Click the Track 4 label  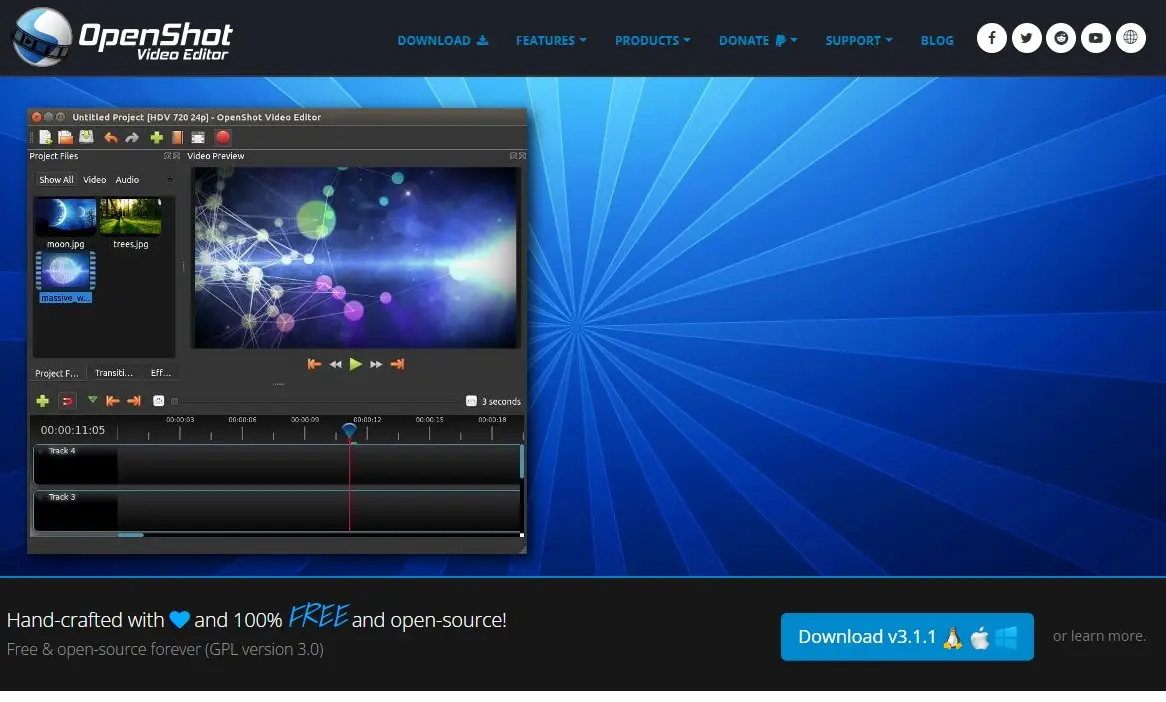click(62, 451)
